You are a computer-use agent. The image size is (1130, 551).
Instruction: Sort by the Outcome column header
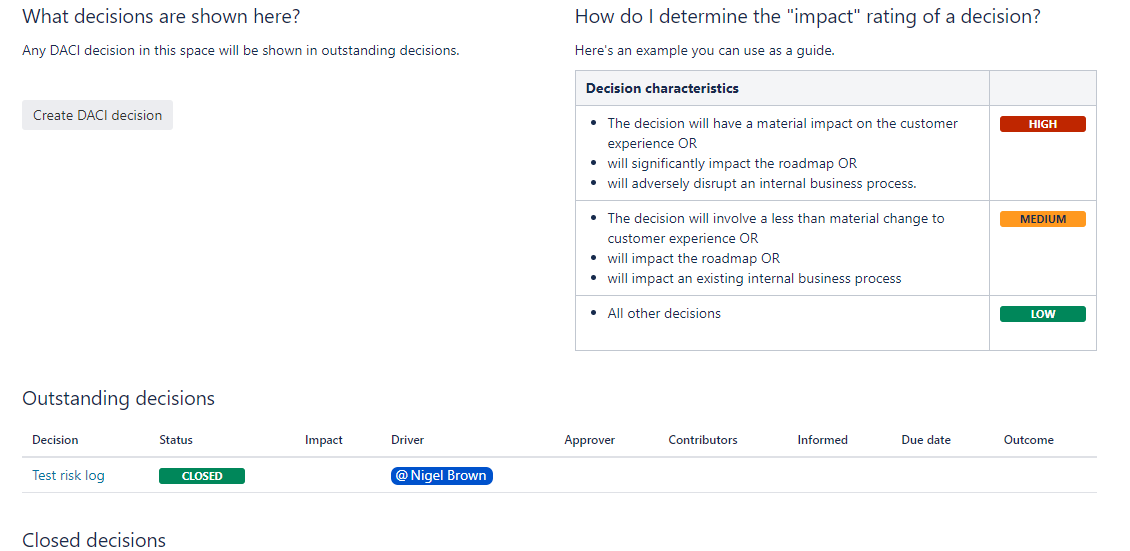pyautogui.click(x=1028, y=440)
